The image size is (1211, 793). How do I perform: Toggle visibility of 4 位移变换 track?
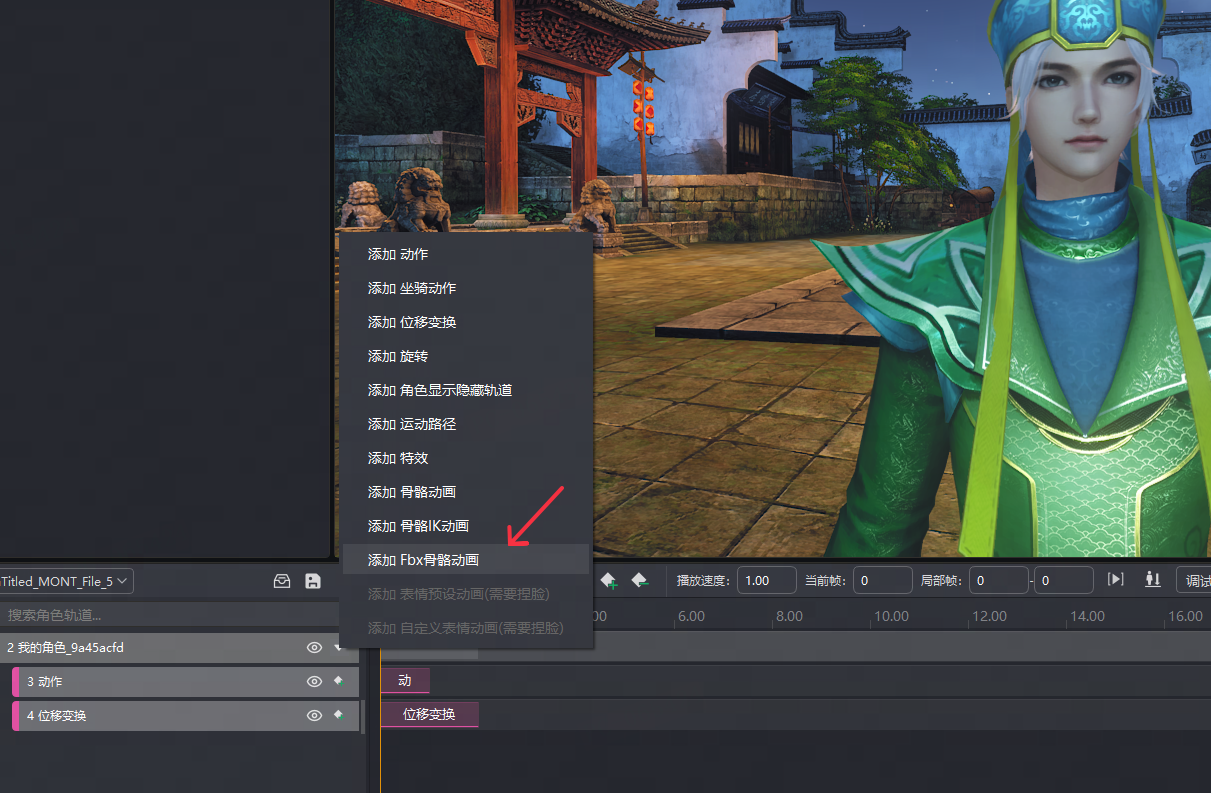point(314,716)
